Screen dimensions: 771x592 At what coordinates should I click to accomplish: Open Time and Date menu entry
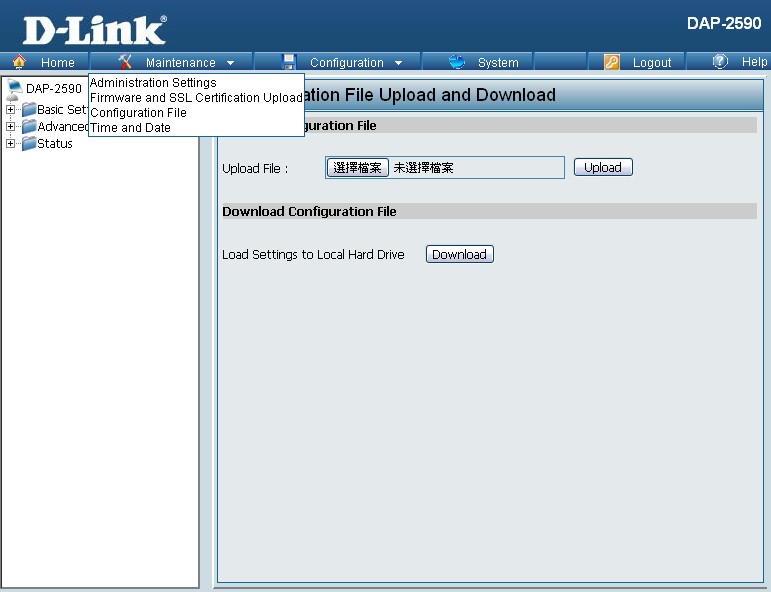tap(130, 127)
